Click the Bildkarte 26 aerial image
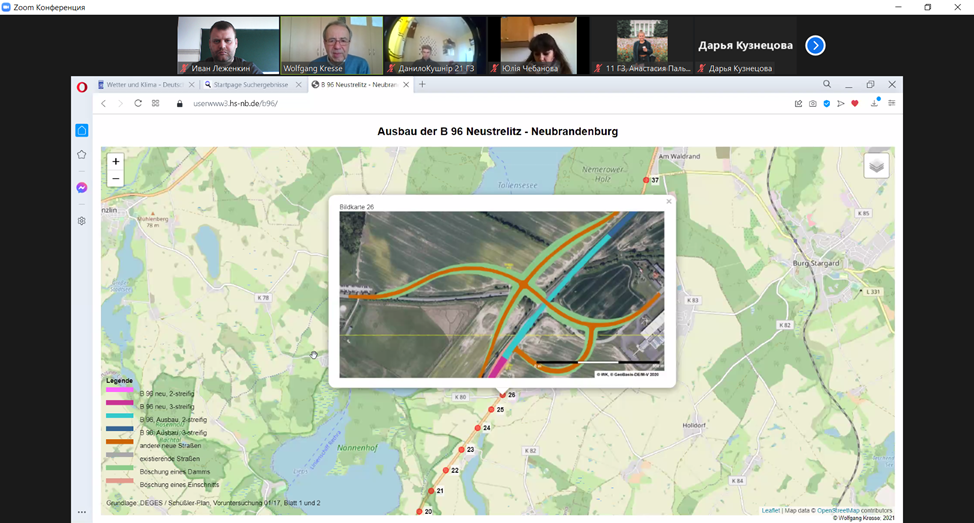Screen dimensions: 974x523 tap(501, 294)
